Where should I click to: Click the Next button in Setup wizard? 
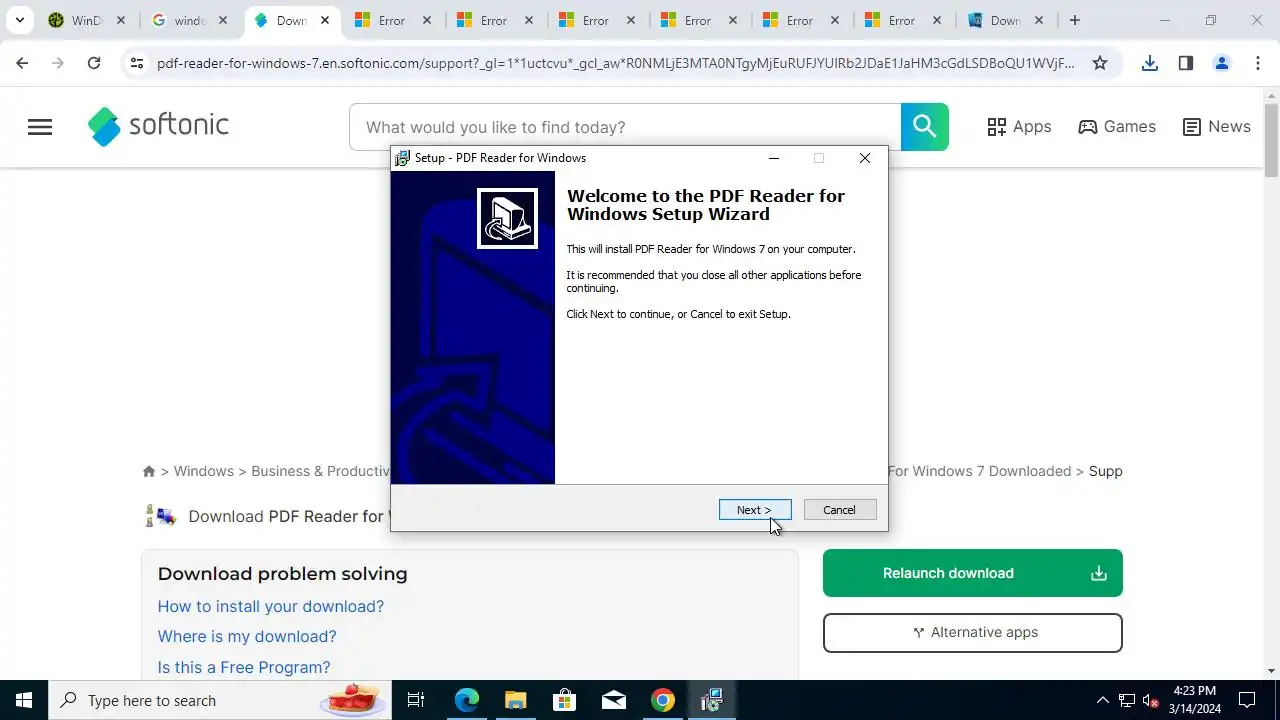click(x=755, y=510)
